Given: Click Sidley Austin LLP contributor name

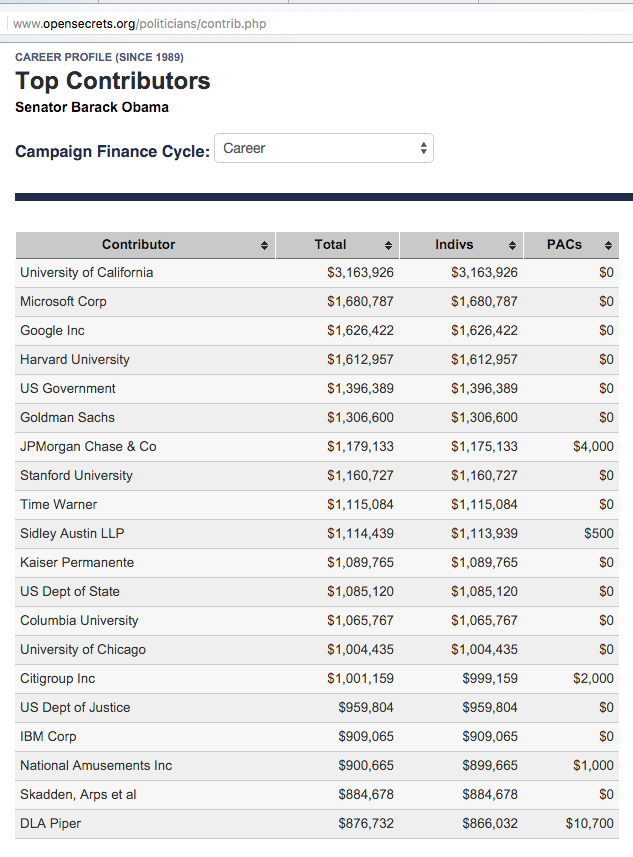Looking at the screenshot, I should tap(72, 533).
